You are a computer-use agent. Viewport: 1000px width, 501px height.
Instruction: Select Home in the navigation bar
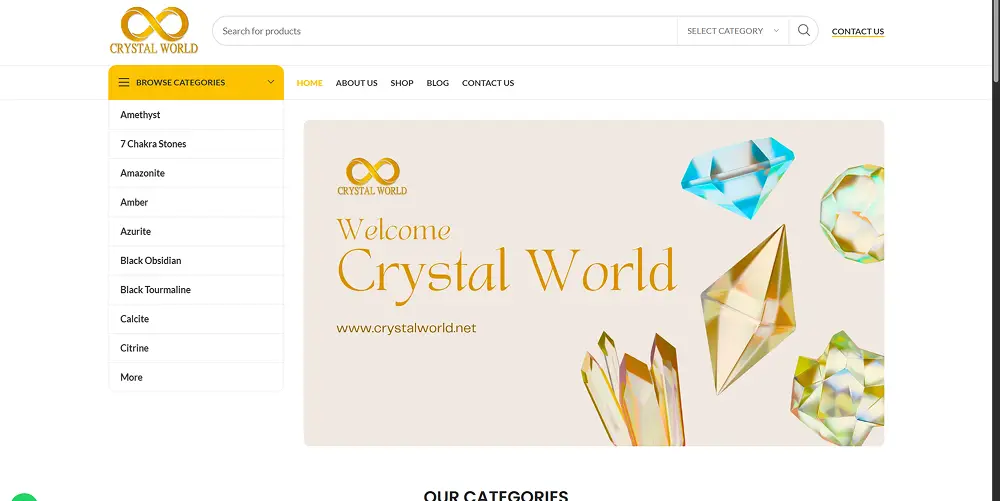pos(309,83)
